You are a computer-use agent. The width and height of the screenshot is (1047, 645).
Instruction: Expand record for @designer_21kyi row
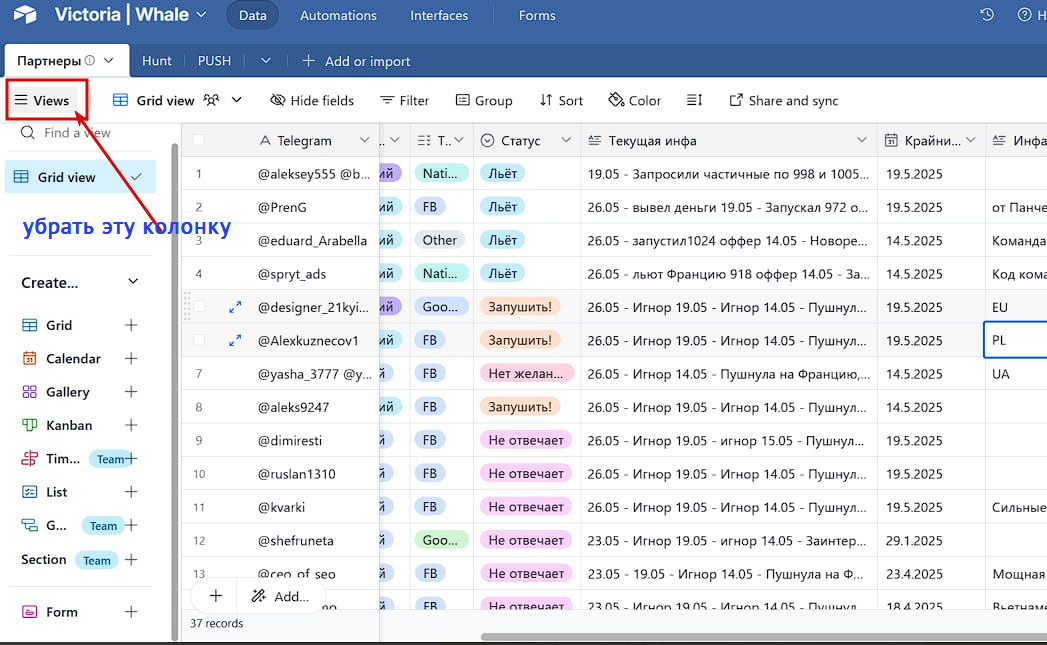tap(235, 307)
